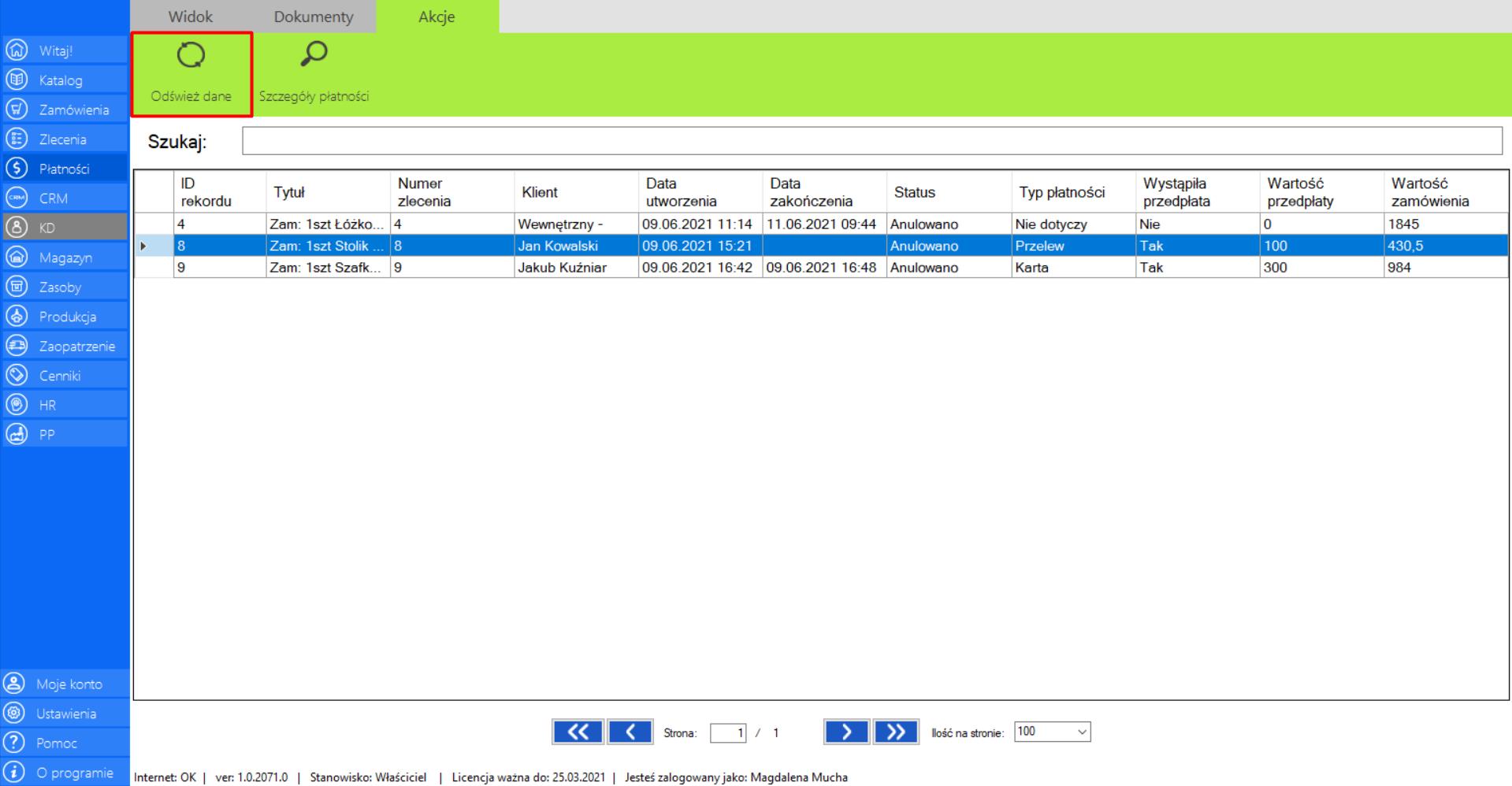Image resolution: width=1512 pixels, height=786 pixels.
Task: Open the Ilość na stronie dropdown
Action: point(1052,732)
